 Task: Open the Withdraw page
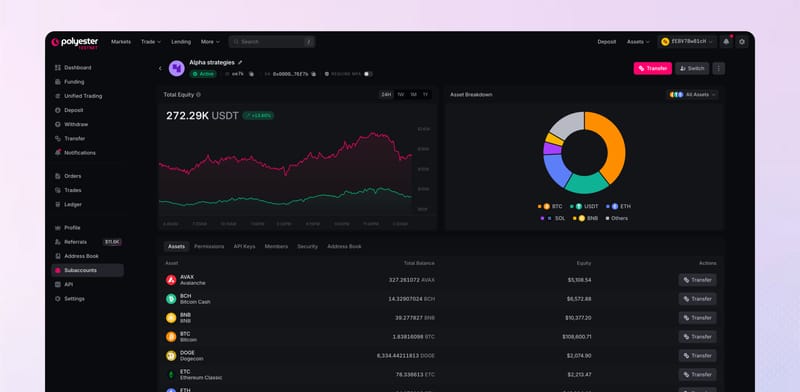tap(87, 125)
